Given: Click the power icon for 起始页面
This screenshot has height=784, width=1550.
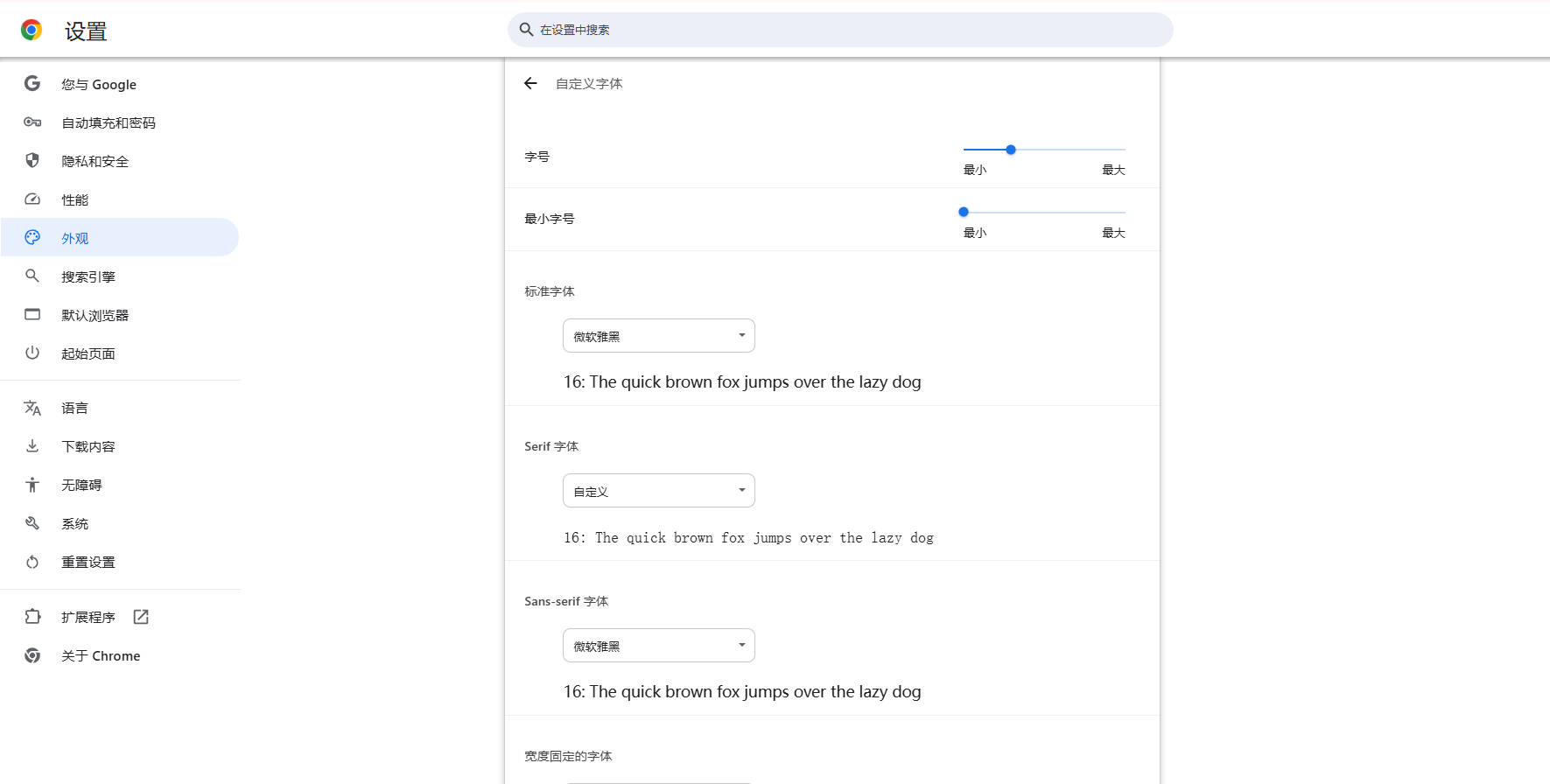Looking at the screenshot, I should coord(32,353).
